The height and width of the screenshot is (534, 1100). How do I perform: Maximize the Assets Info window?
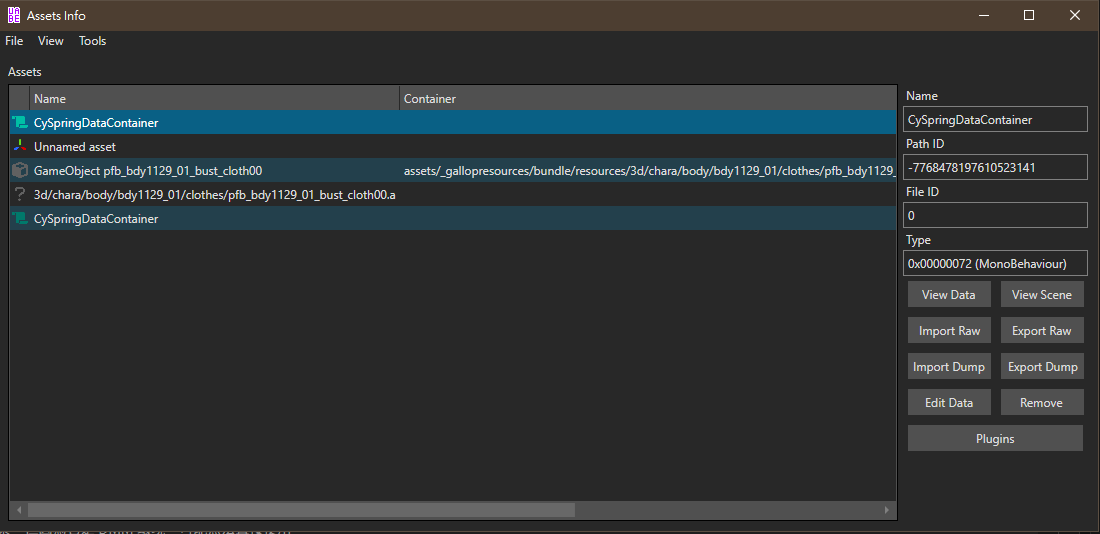tap(1029, 15)
